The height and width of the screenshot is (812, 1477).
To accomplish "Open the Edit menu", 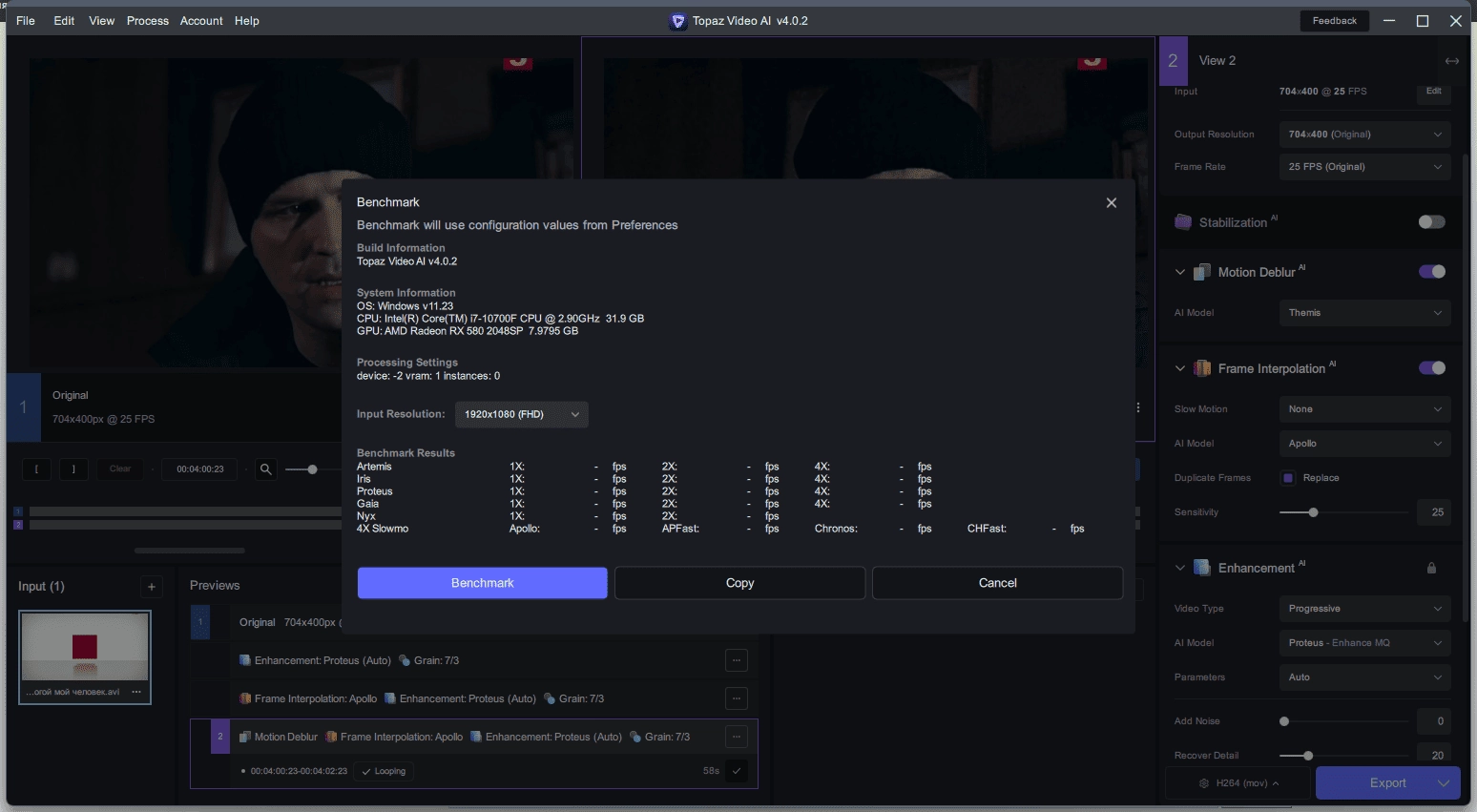I will [x=64, y=21].
